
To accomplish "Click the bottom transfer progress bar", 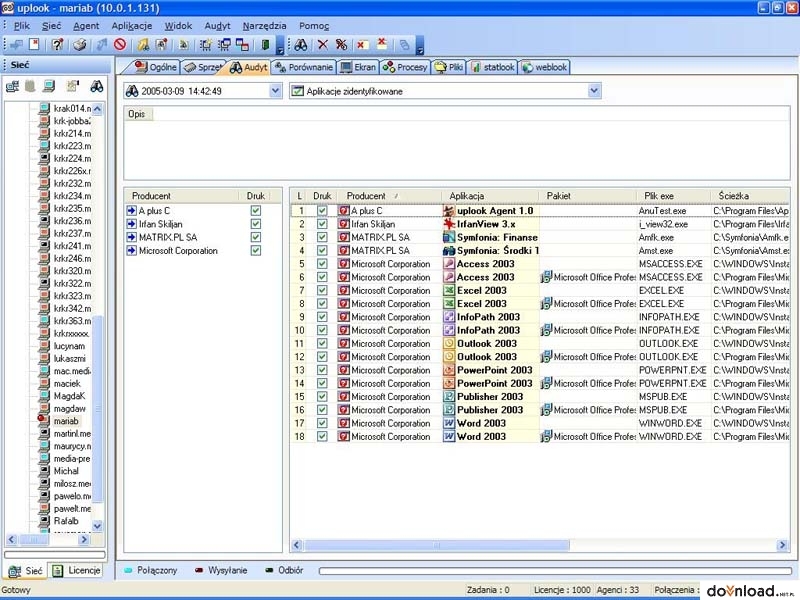I will (556, 571).
